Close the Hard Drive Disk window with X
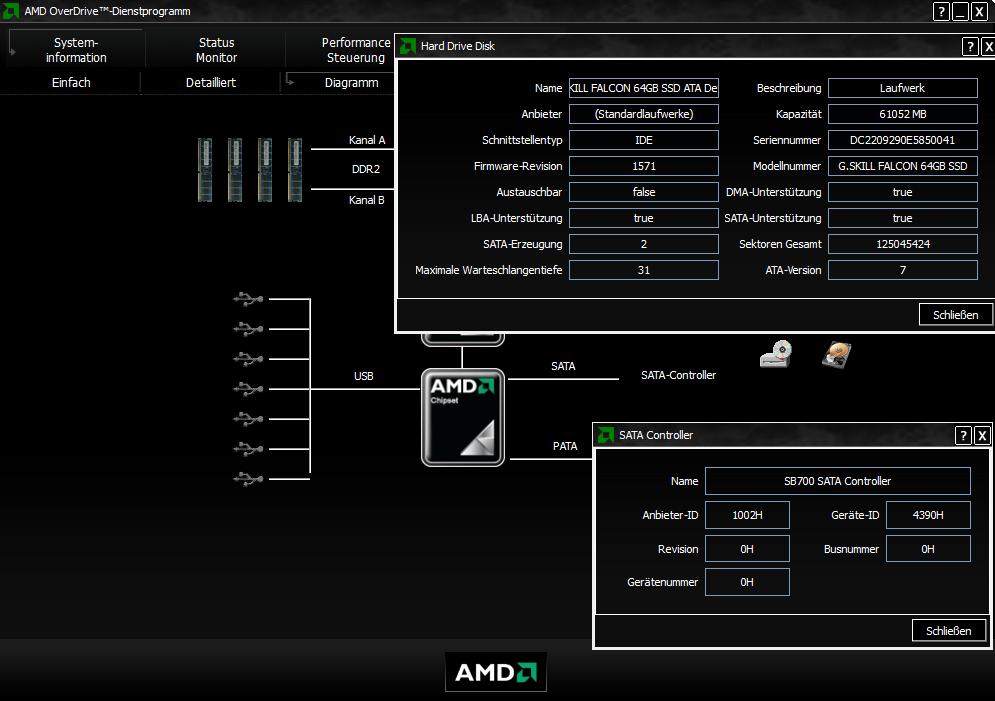Viewport: 995px width, 701px height. coord(988,46)
